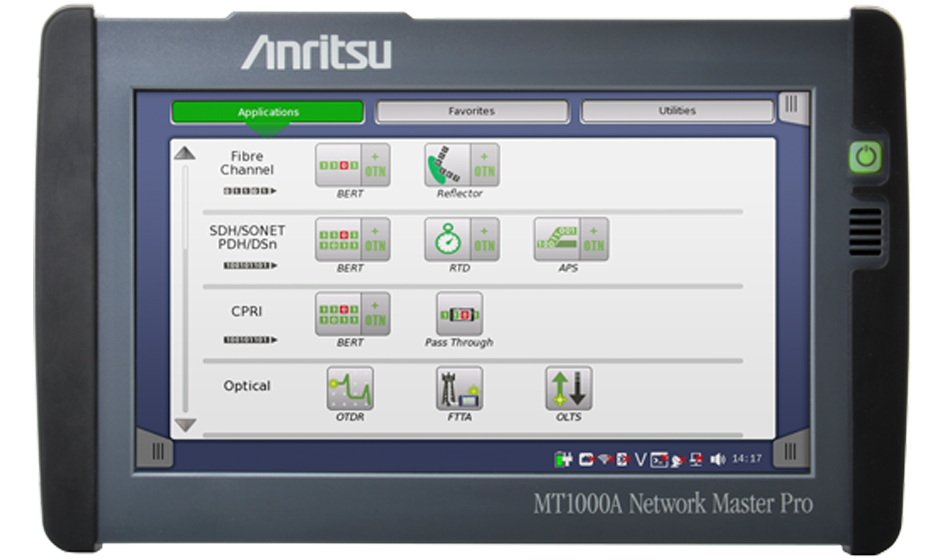Expand the bottom-right corner menu handle
The height and width of the screenshot is (560, 945).
tap(790, 450)
